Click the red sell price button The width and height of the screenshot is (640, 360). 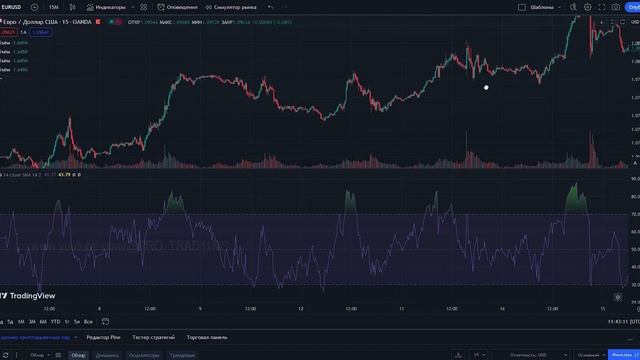click(8, 32)
